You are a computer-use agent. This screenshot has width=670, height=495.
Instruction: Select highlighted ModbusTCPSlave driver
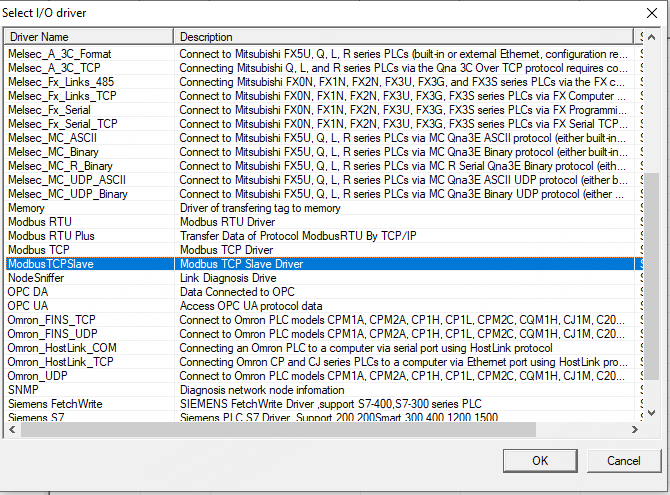click(51, 264)
